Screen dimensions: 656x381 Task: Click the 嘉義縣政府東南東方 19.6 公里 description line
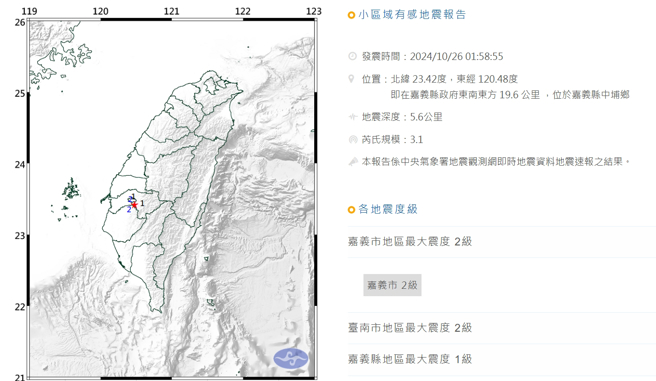point(510,95)
